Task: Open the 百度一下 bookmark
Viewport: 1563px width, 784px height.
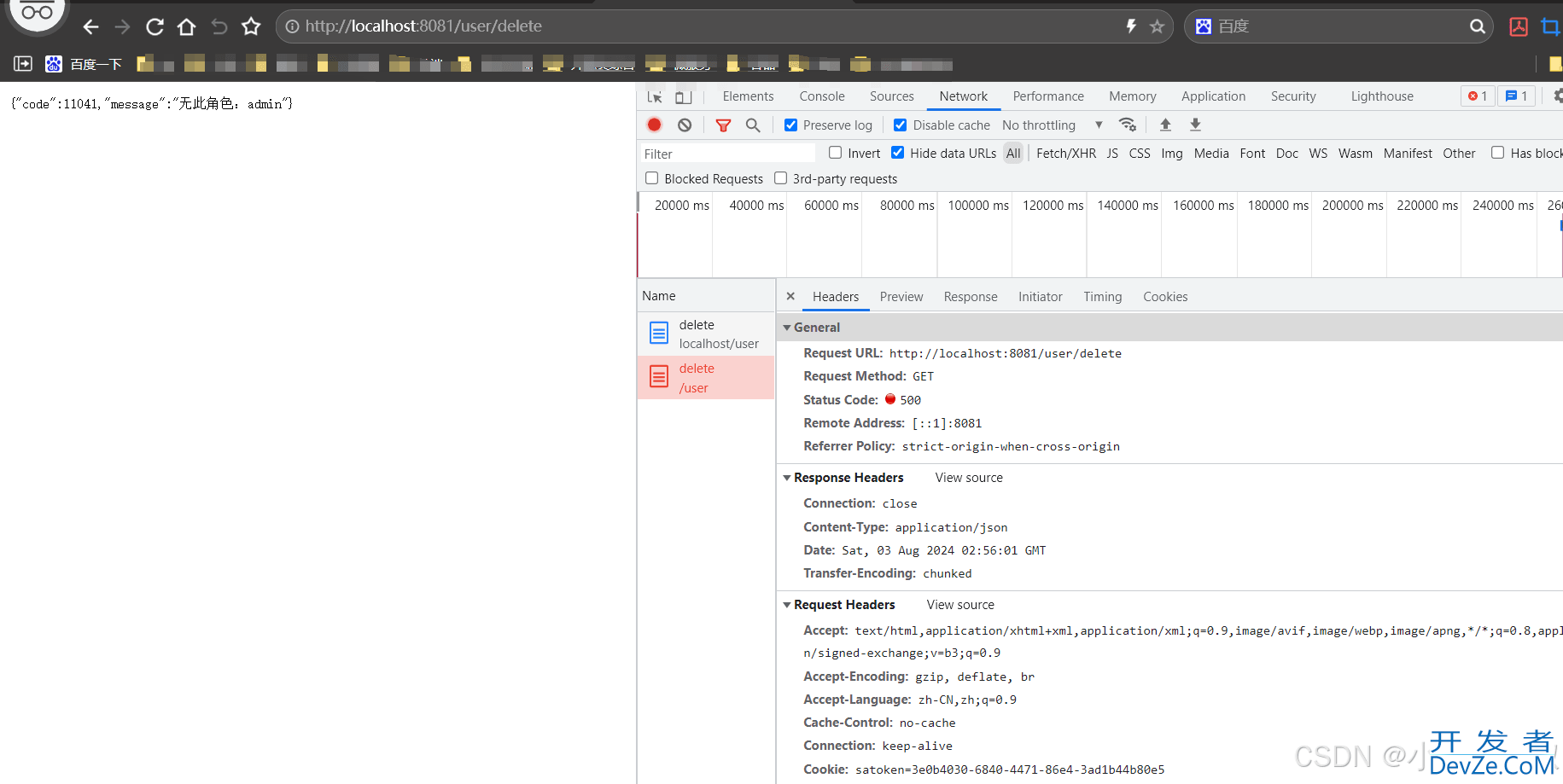Action: [x=84, y=64]
